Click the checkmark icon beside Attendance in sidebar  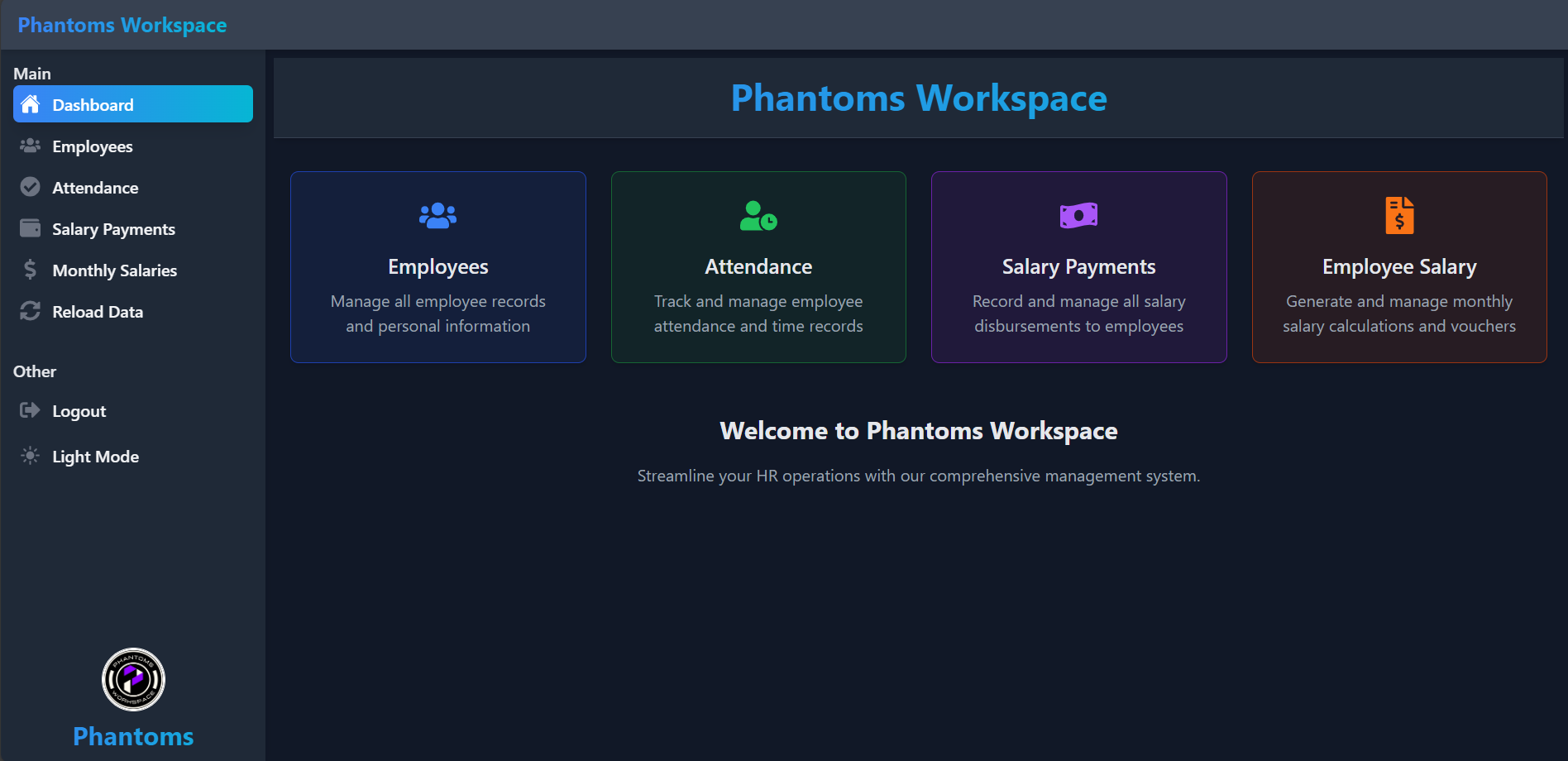[x=31, y=187]
